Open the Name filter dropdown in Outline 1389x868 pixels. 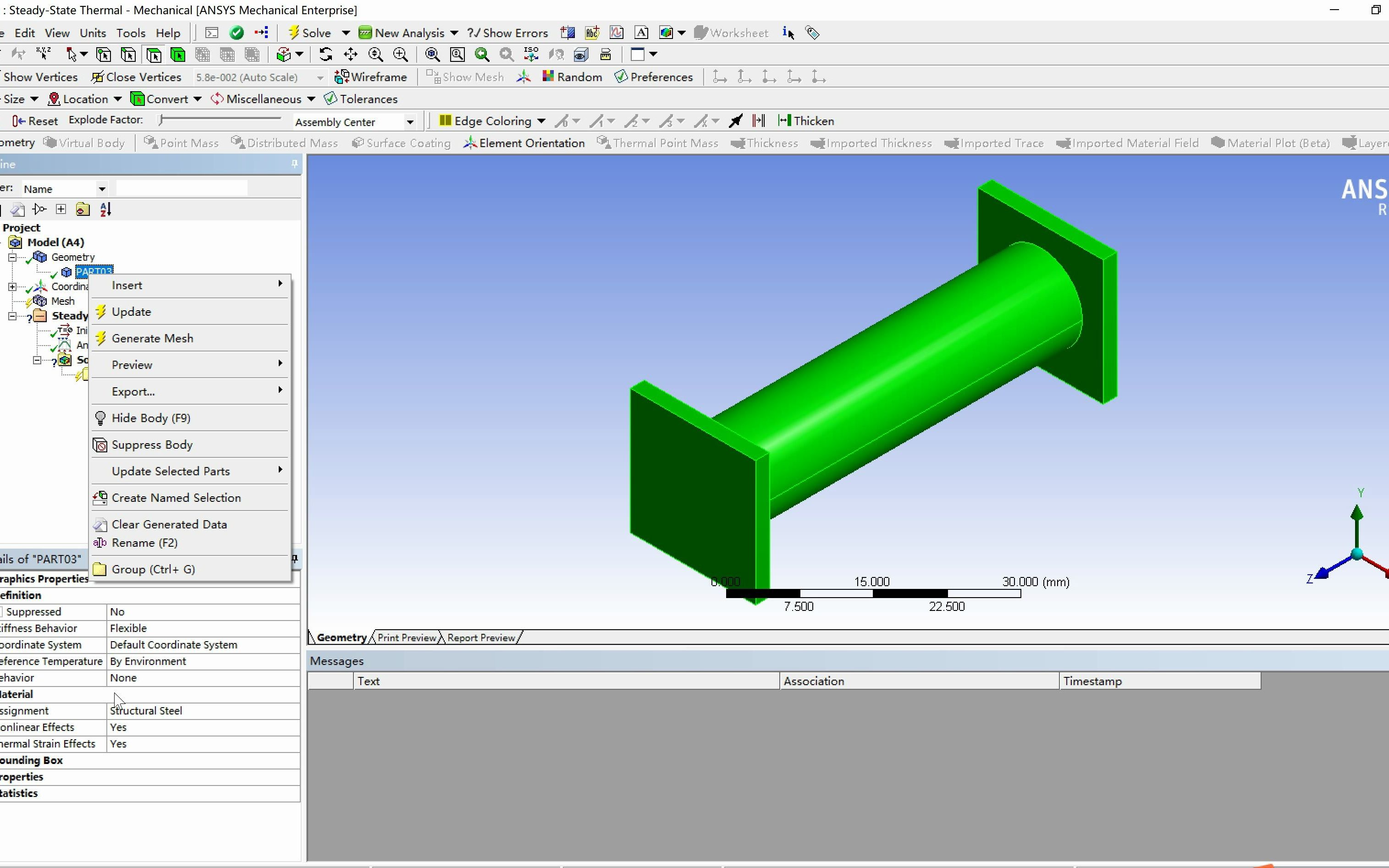tap(102, 188)
